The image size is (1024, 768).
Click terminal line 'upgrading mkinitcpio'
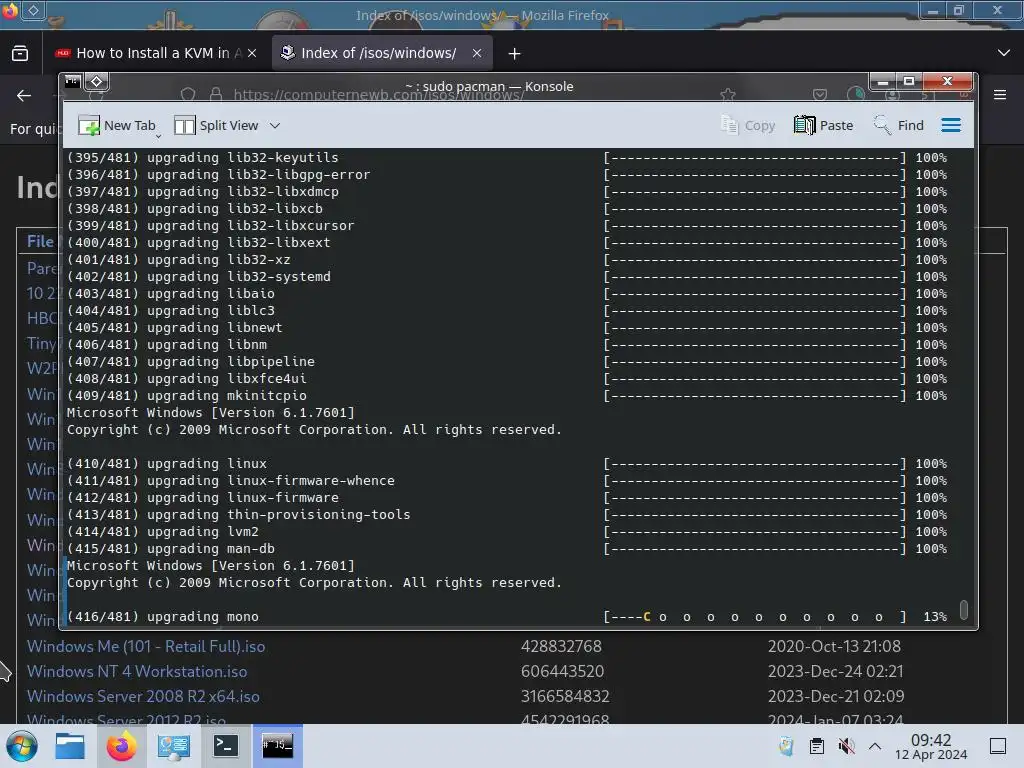(227, 396)
